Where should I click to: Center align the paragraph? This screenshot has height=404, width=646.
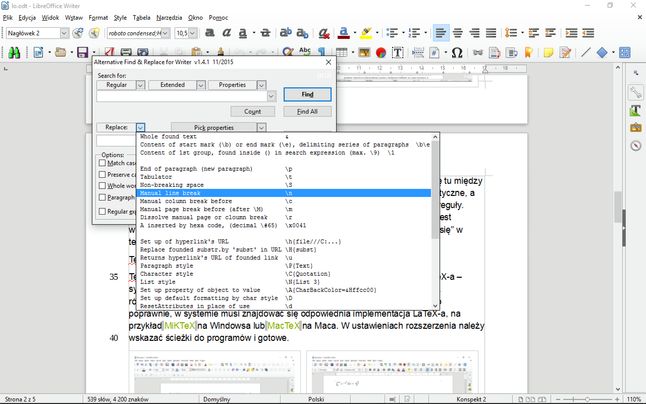(458, 33)
